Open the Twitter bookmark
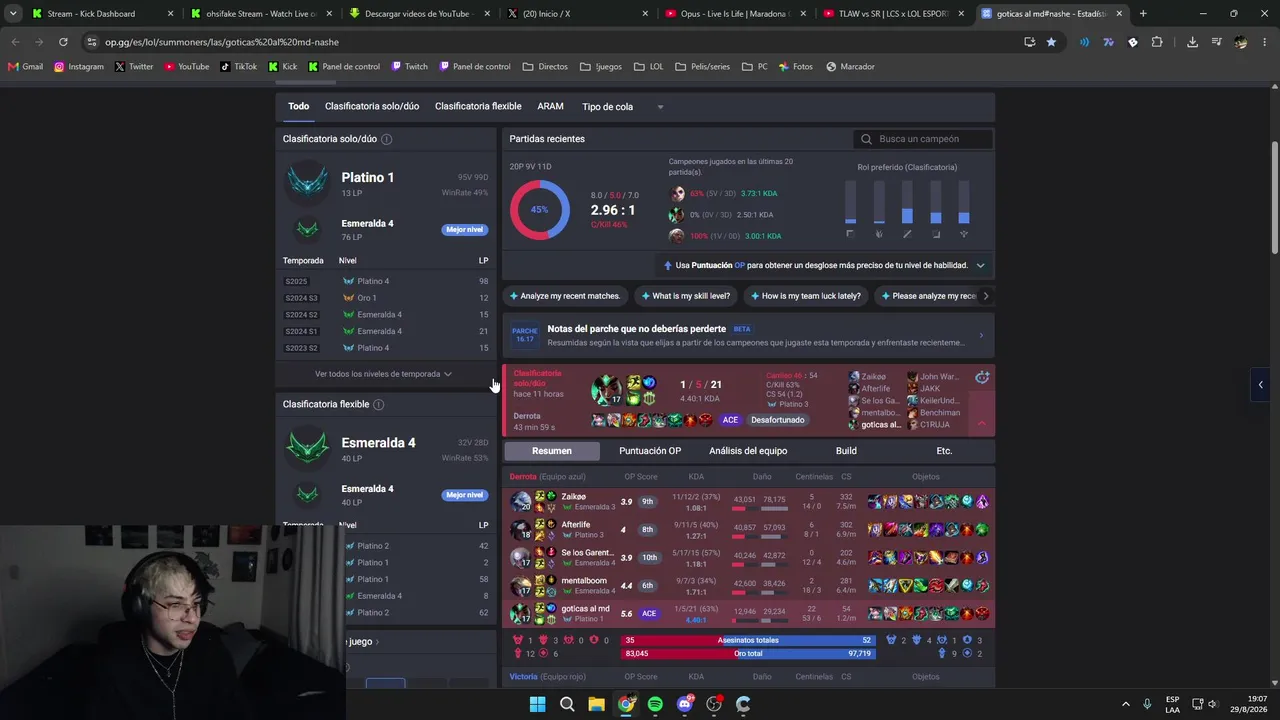 tap(134, 67)
